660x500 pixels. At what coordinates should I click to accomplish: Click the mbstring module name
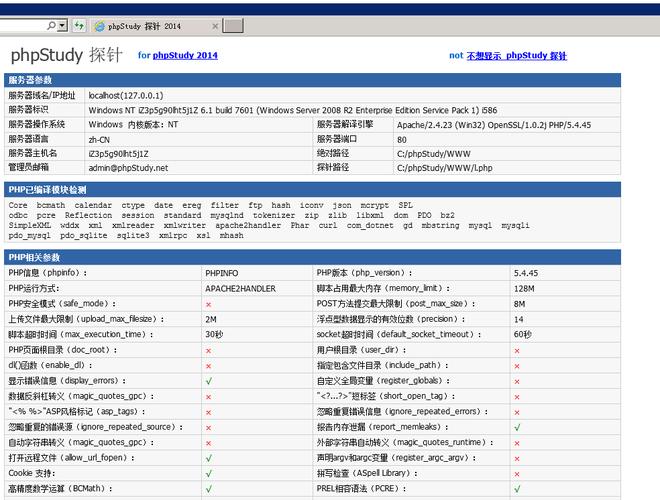pos(440,225)
